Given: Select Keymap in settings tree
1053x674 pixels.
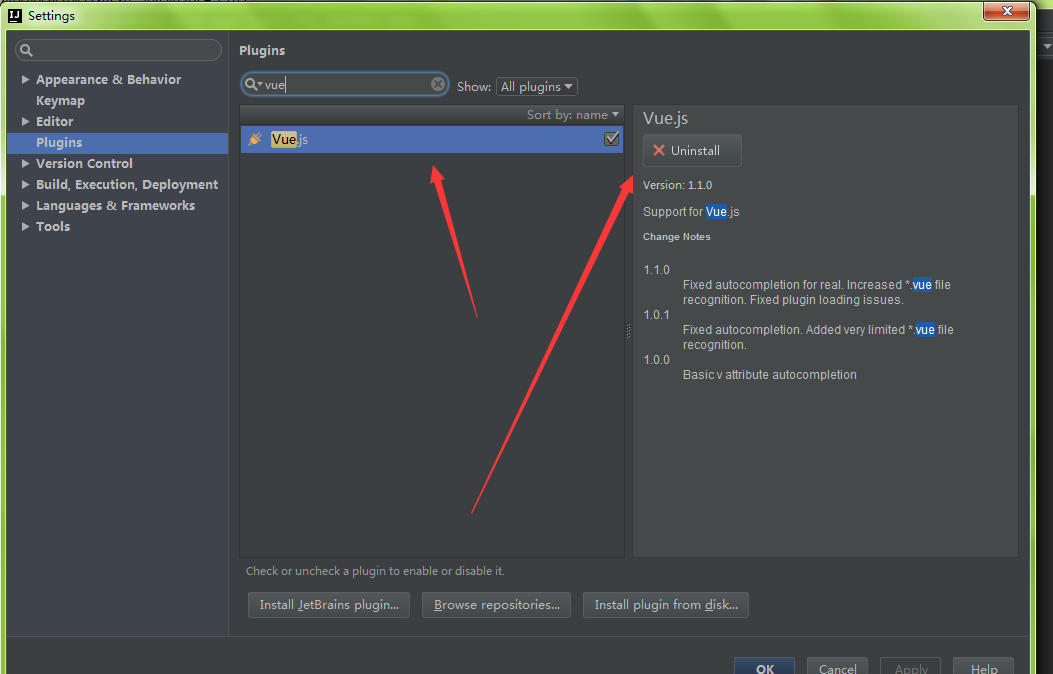Looking at the screenshot, I should tap(60, 101).
